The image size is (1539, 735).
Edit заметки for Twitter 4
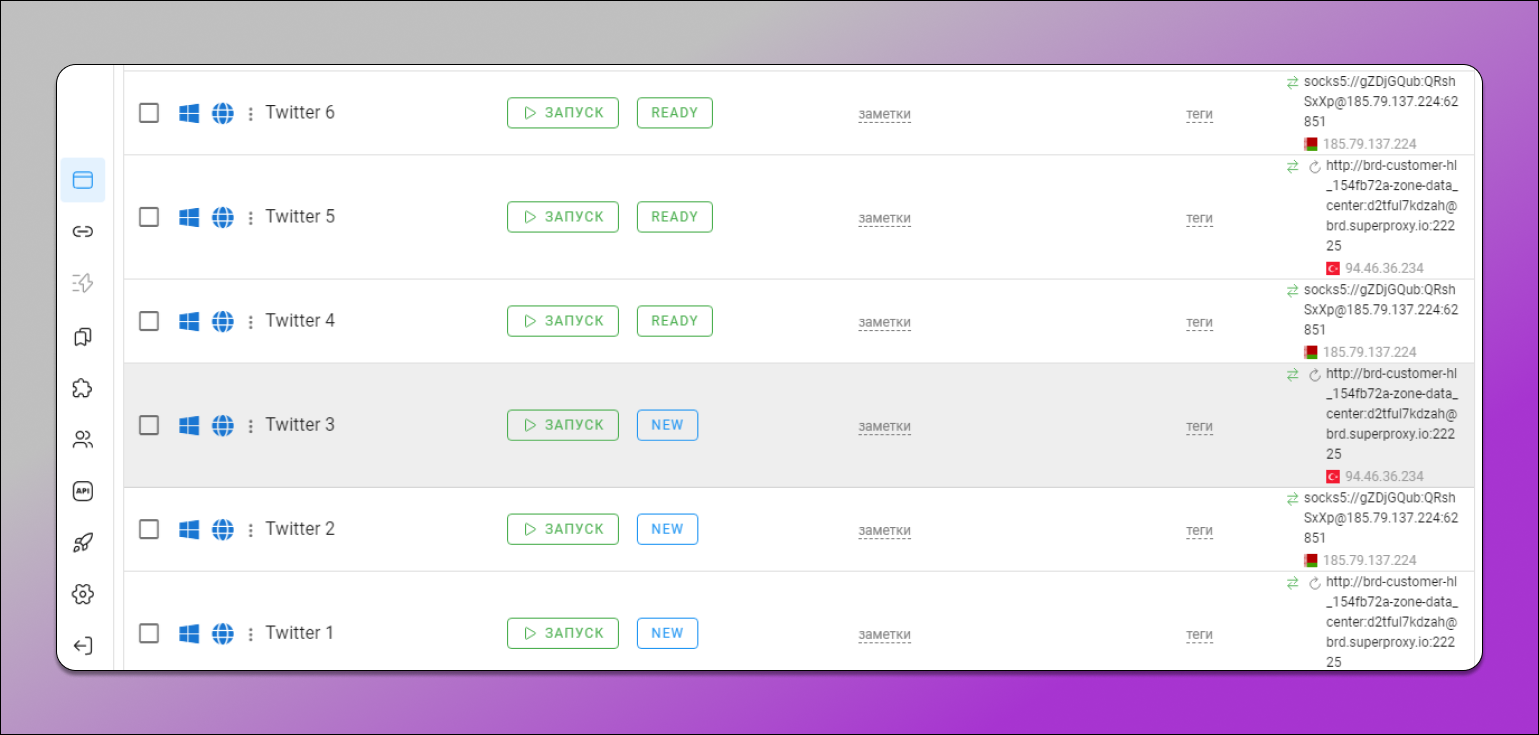coord(885,323)
